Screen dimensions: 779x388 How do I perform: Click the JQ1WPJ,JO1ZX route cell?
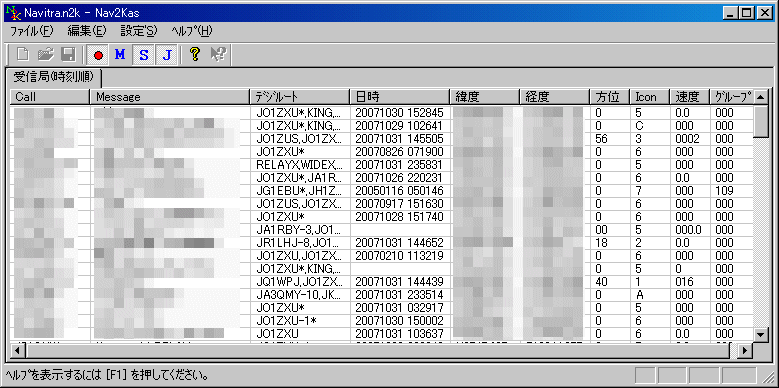tap(300, 282)
